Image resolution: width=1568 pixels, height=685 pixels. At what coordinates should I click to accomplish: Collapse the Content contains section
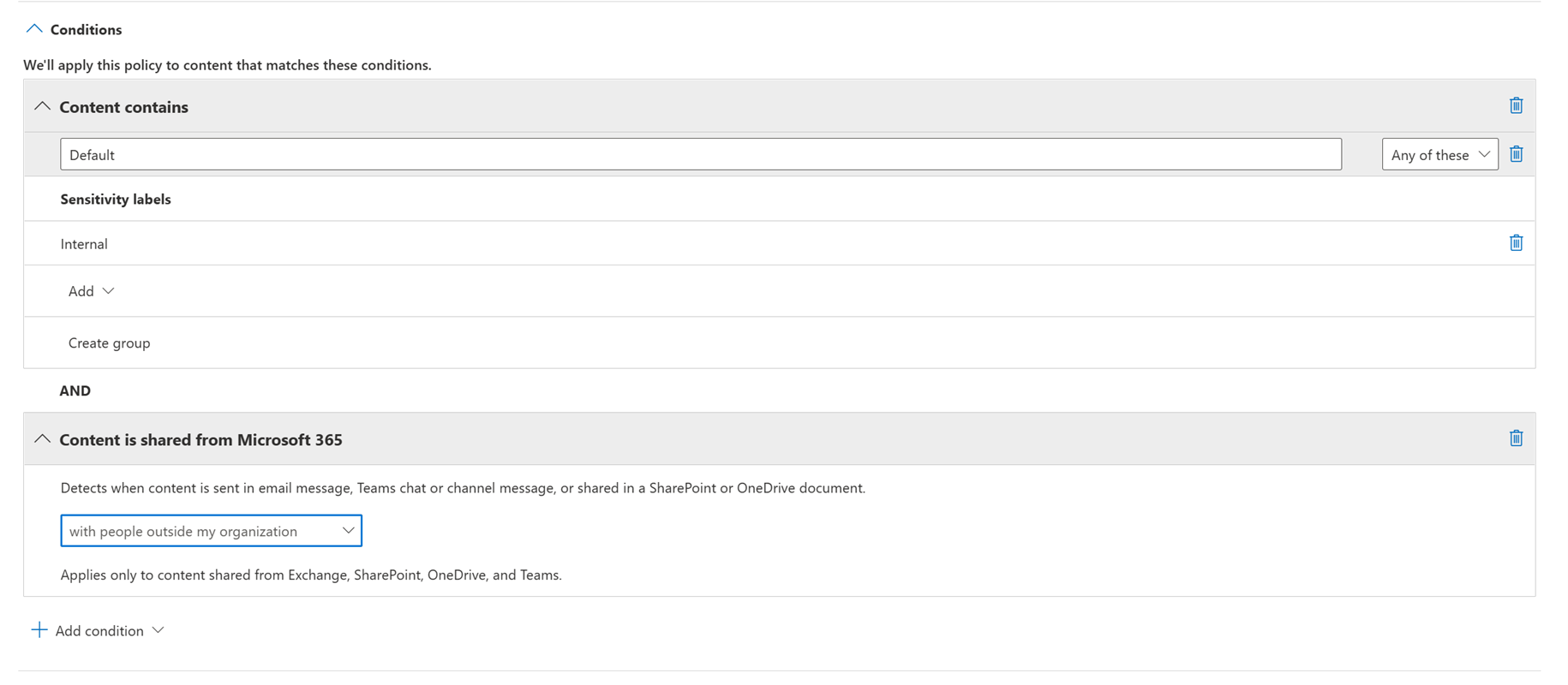[42, 106]
